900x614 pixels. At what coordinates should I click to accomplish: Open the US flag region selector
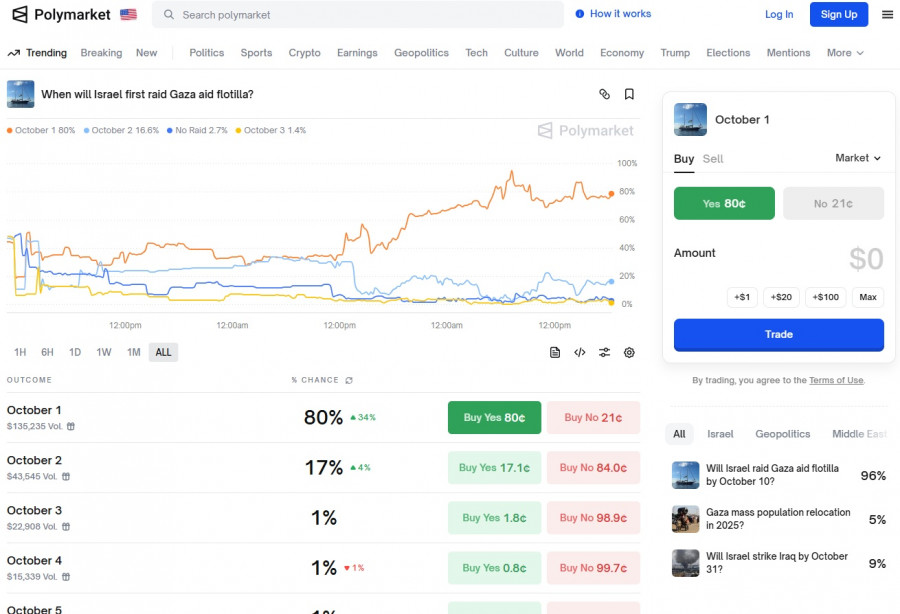128,15
